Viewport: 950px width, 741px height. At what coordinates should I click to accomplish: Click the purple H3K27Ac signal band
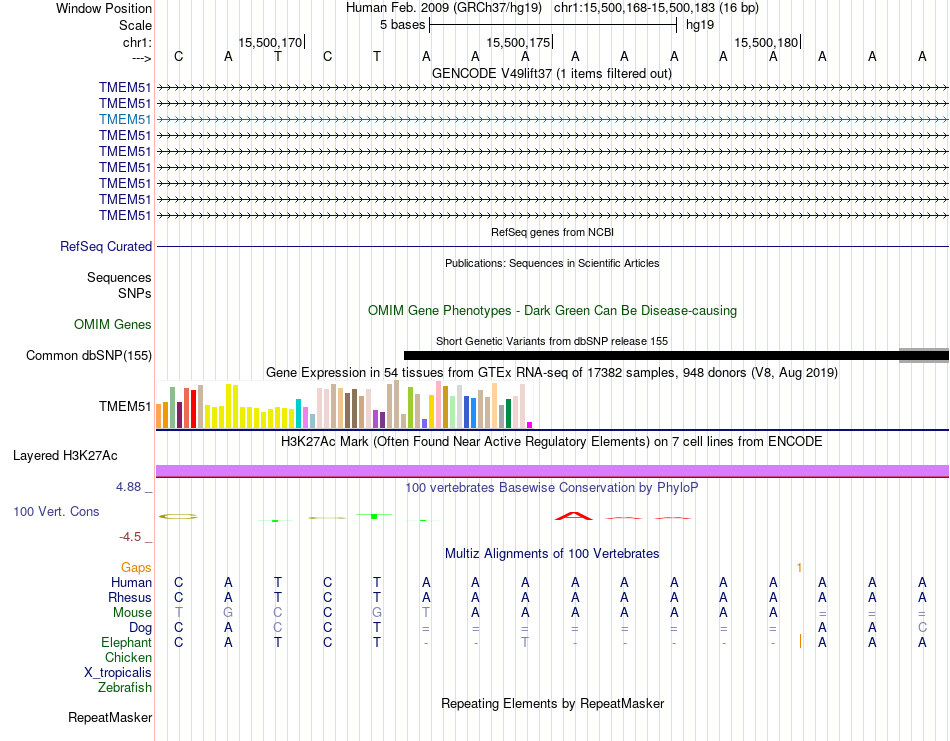(x=552, y=471)
